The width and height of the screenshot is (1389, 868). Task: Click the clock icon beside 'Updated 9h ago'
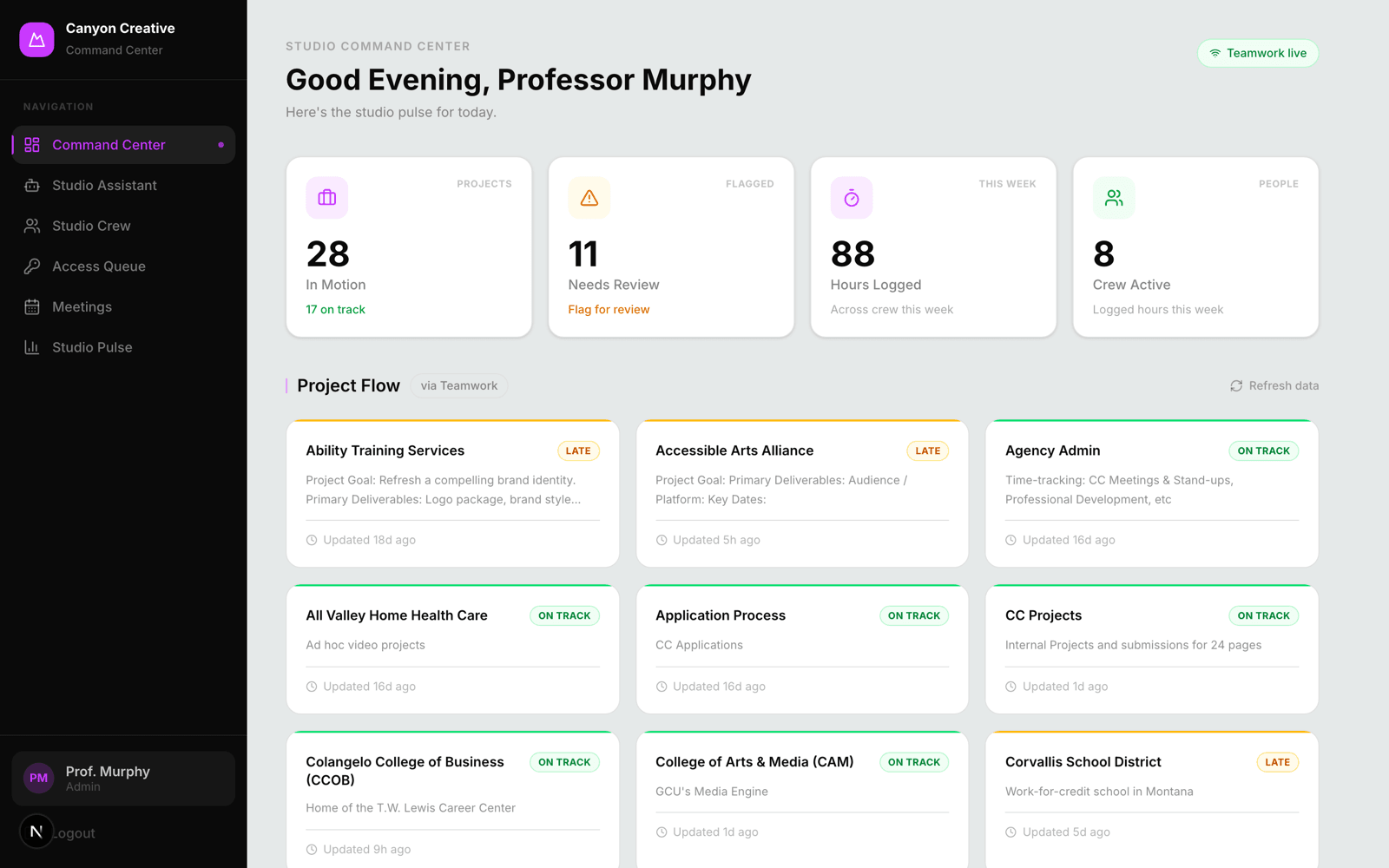point(312,850)
